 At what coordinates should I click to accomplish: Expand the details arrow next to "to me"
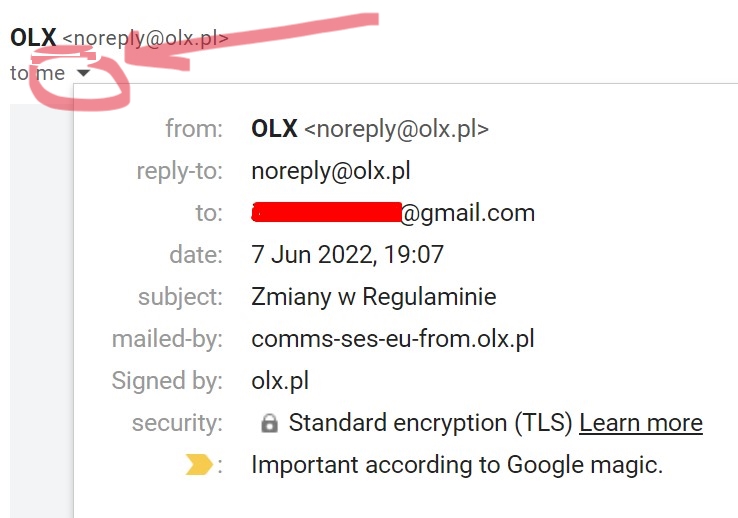[83, 73]
